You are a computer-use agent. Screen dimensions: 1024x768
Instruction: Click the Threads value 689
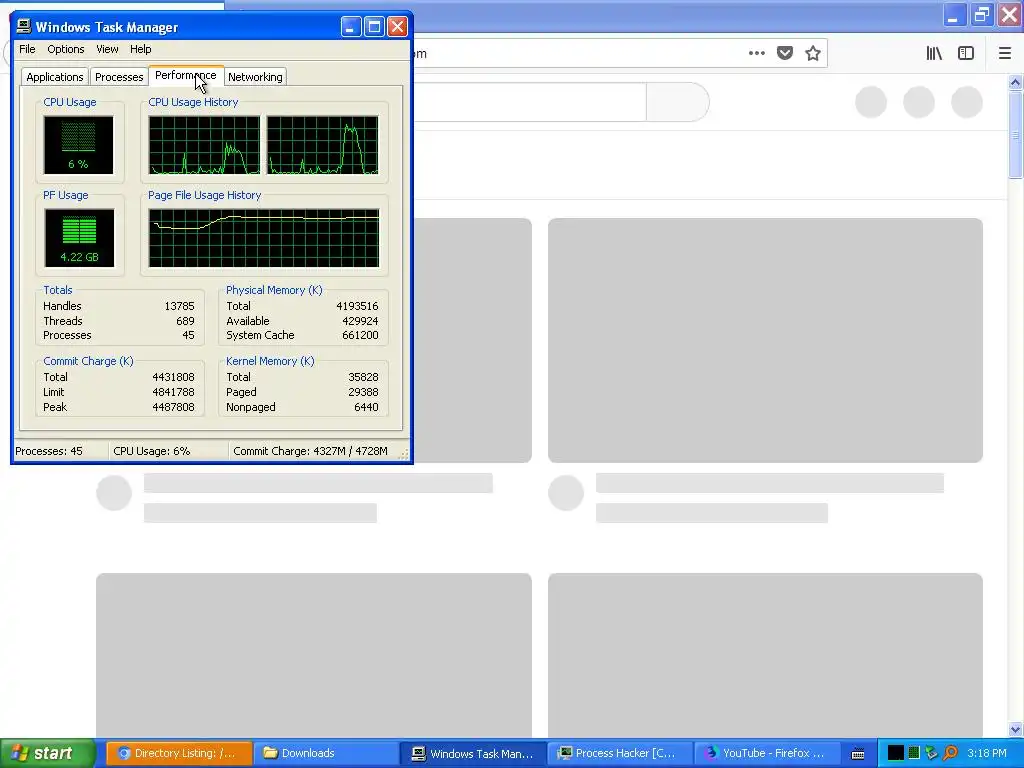pyautogui.click(x=185, y=321)
